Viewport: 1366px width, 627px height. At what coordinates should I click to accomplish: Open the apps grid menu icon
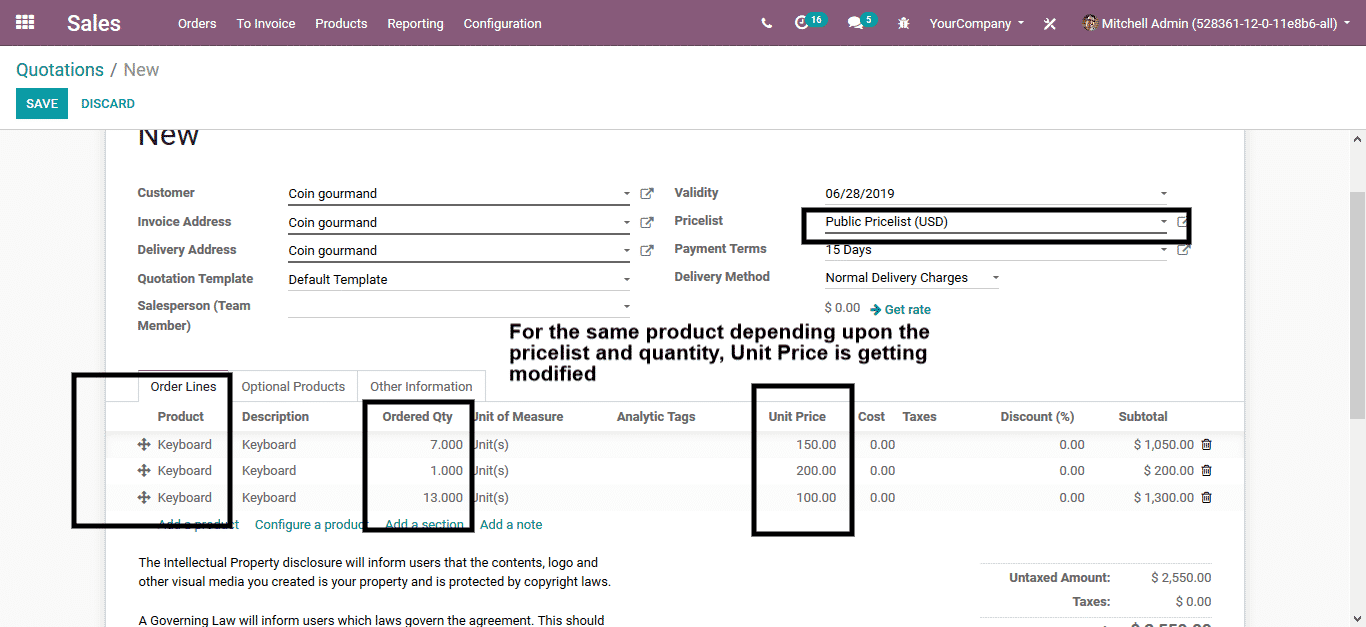[x=25, y=23]
